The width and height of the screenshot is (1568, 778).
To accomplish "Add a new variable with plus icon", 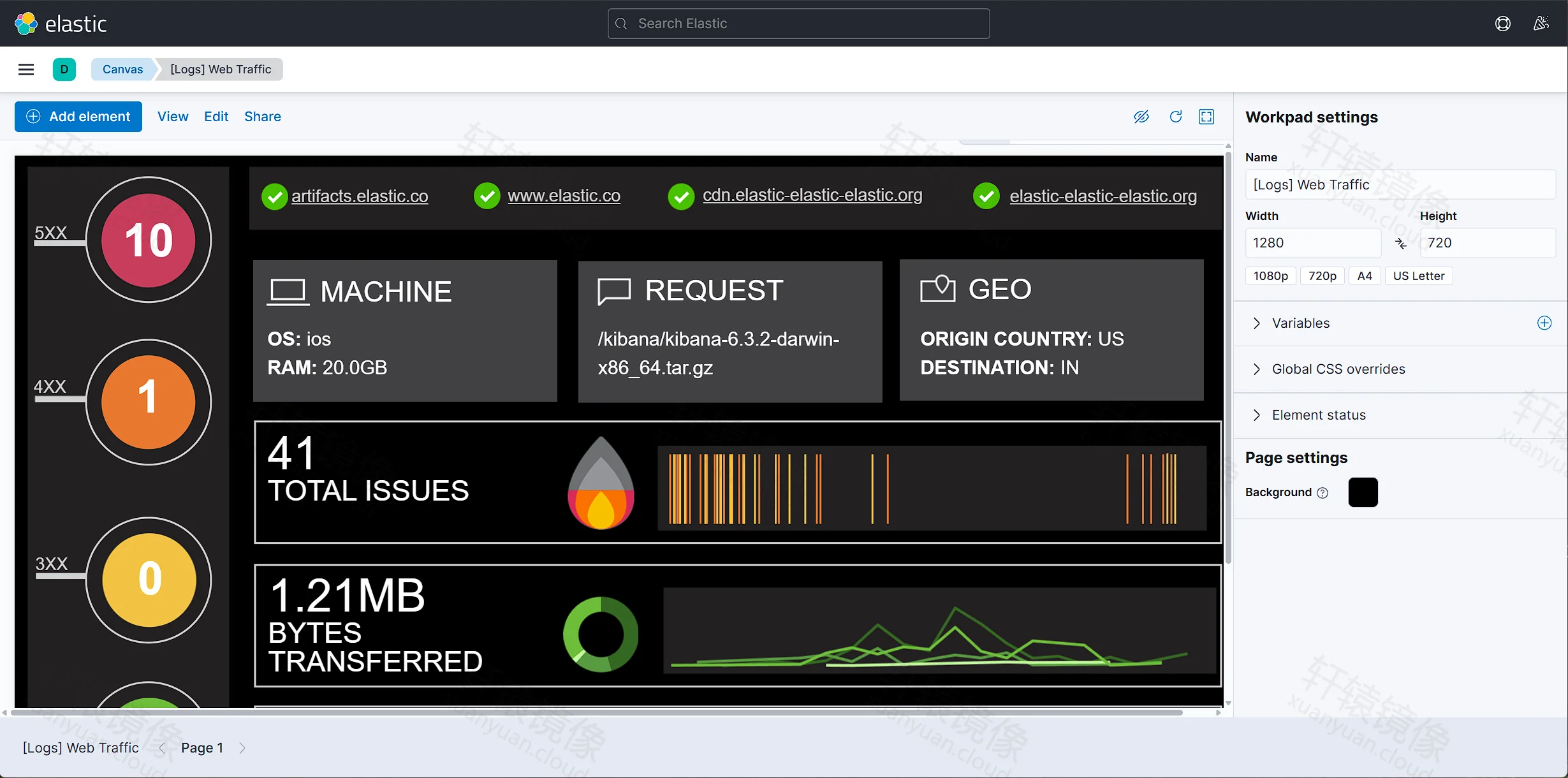I will pos(1544,323).
